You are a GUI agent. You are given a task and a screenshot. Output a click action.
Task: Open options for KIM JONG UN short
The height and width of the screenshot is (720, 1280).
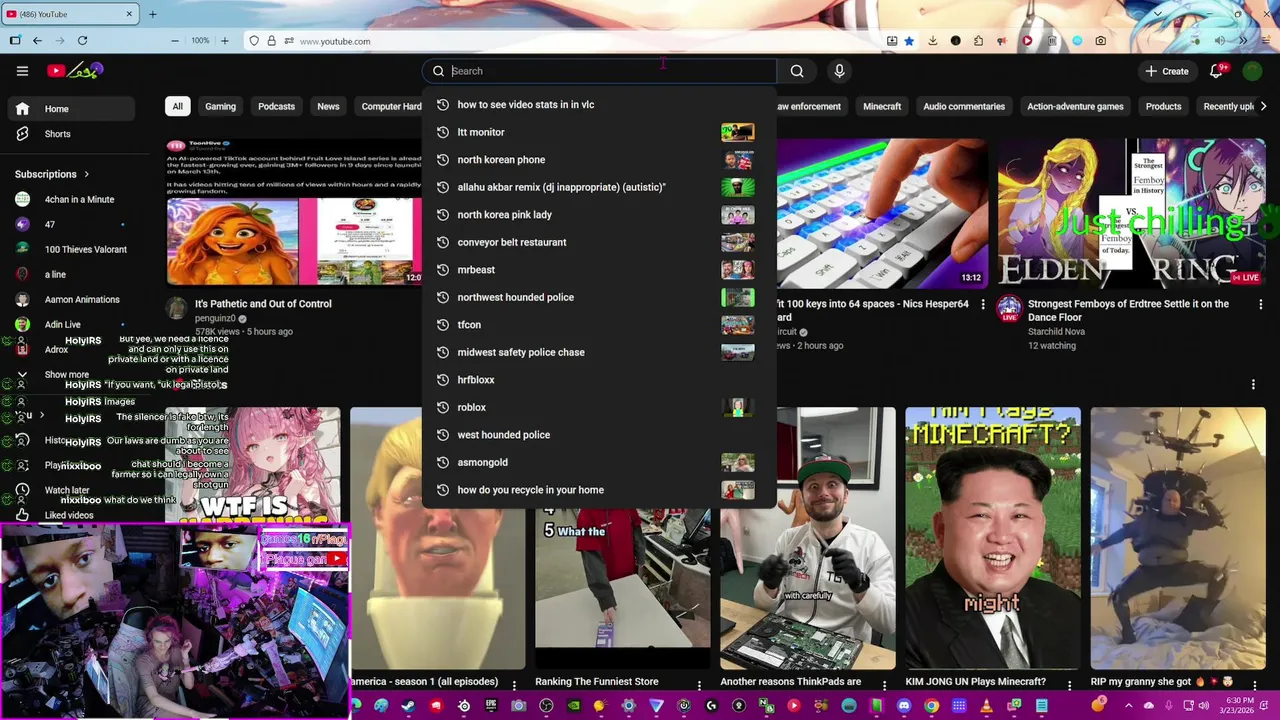point(1070,685)
